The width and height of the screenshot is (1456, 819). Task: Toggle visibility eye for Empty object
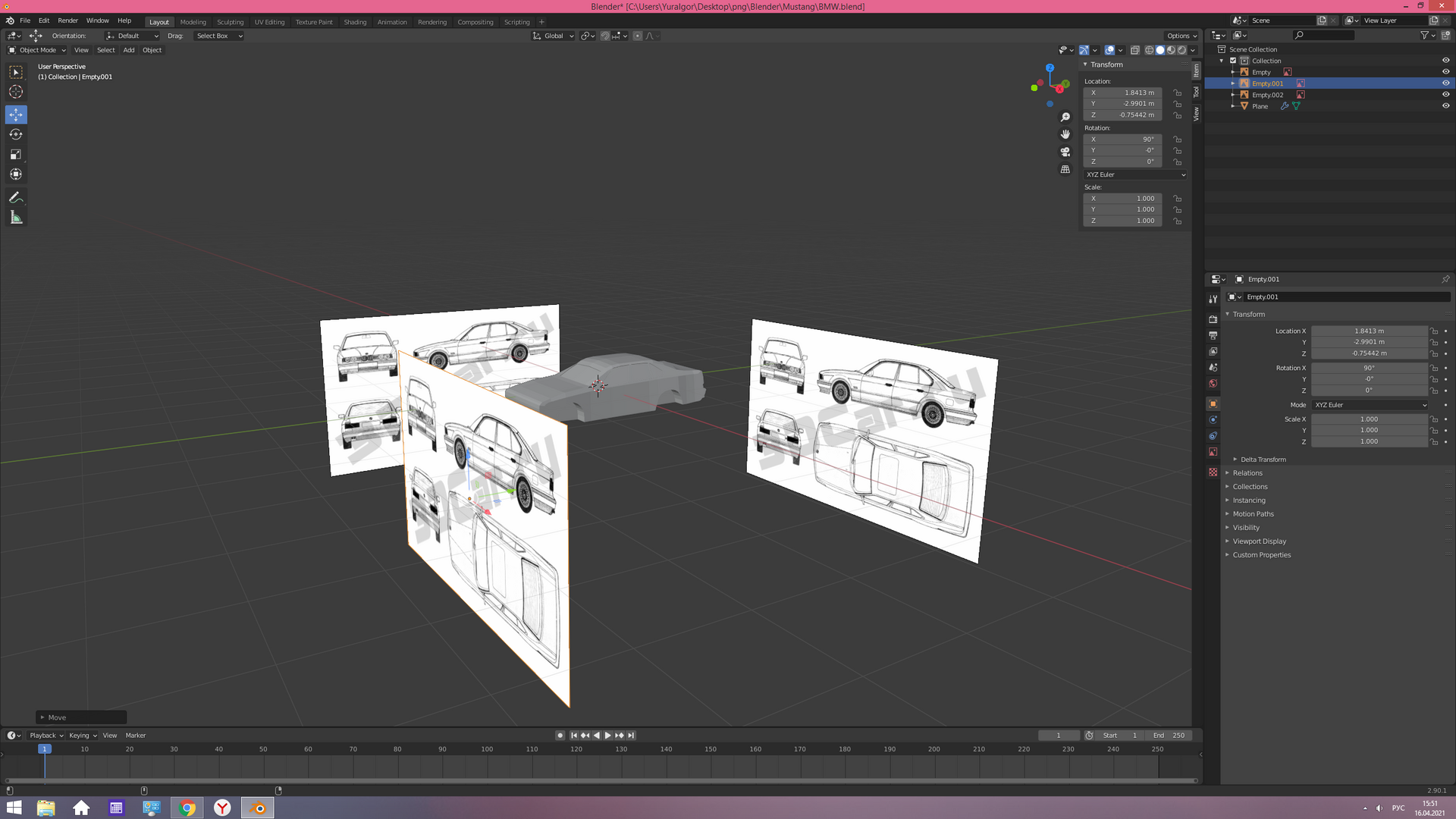[1445, 72]
